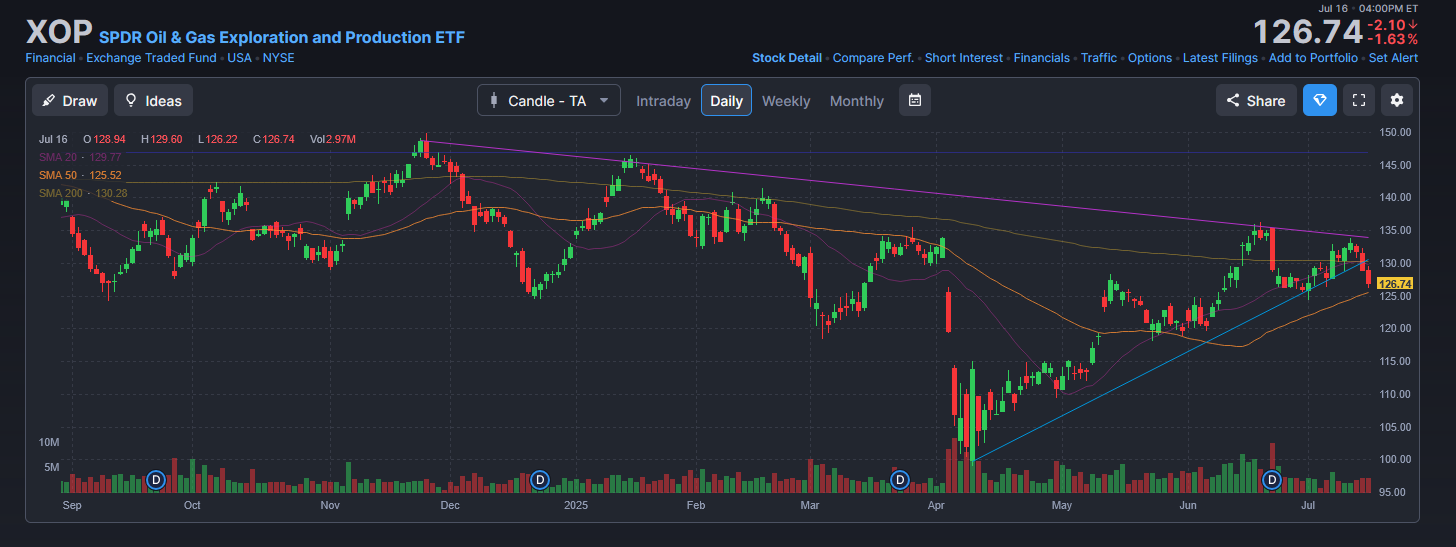
Task: Click the dropdown arrow of Candle - TA
Action: pyautogui.click(x=603, y=100)
